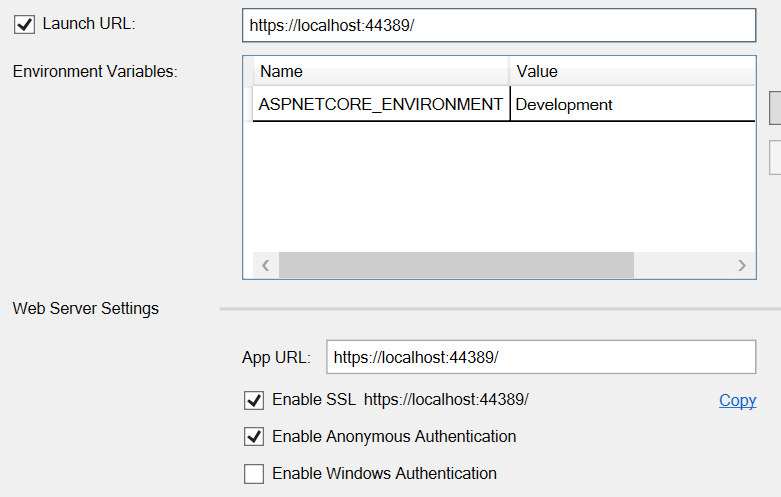Click the Web Server Settings heading
This screenshot has height=497, width=781.
(x=86, y=309)
